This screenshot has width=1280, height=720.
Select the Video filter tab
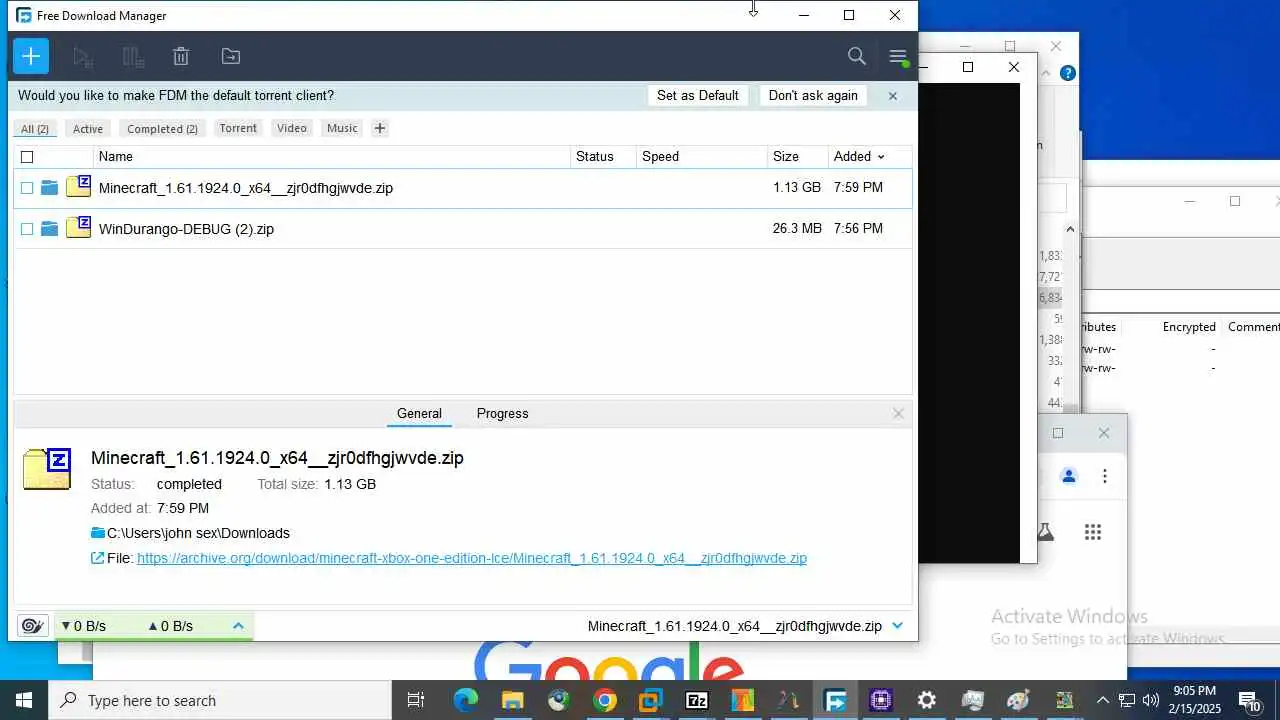coord(292,128)
